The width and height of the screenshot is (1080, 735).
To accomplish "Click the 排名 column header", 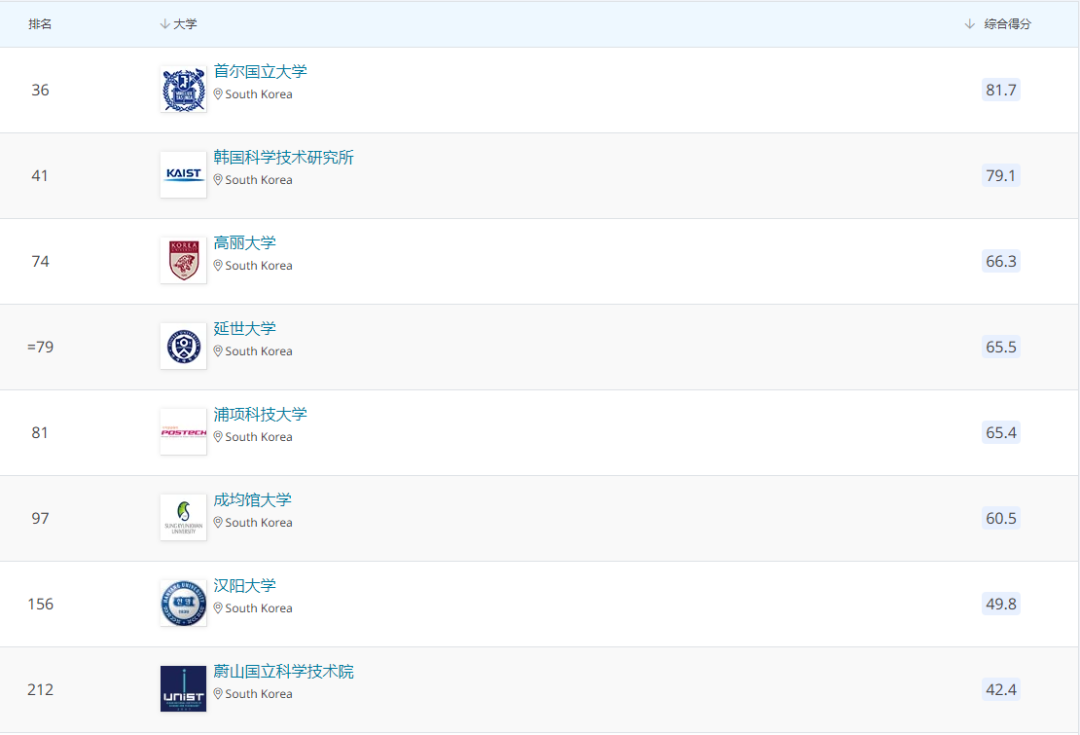I will click(40, 24).
